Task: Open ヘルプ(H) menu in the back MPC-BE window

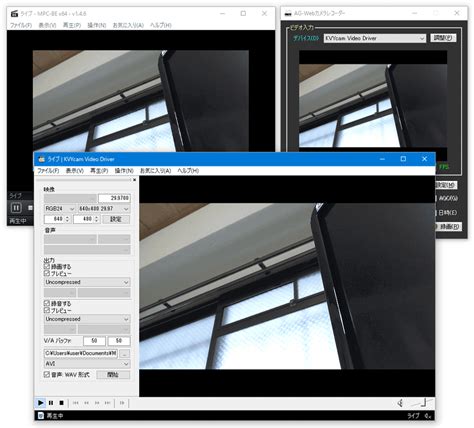Action: click(161, 25)
